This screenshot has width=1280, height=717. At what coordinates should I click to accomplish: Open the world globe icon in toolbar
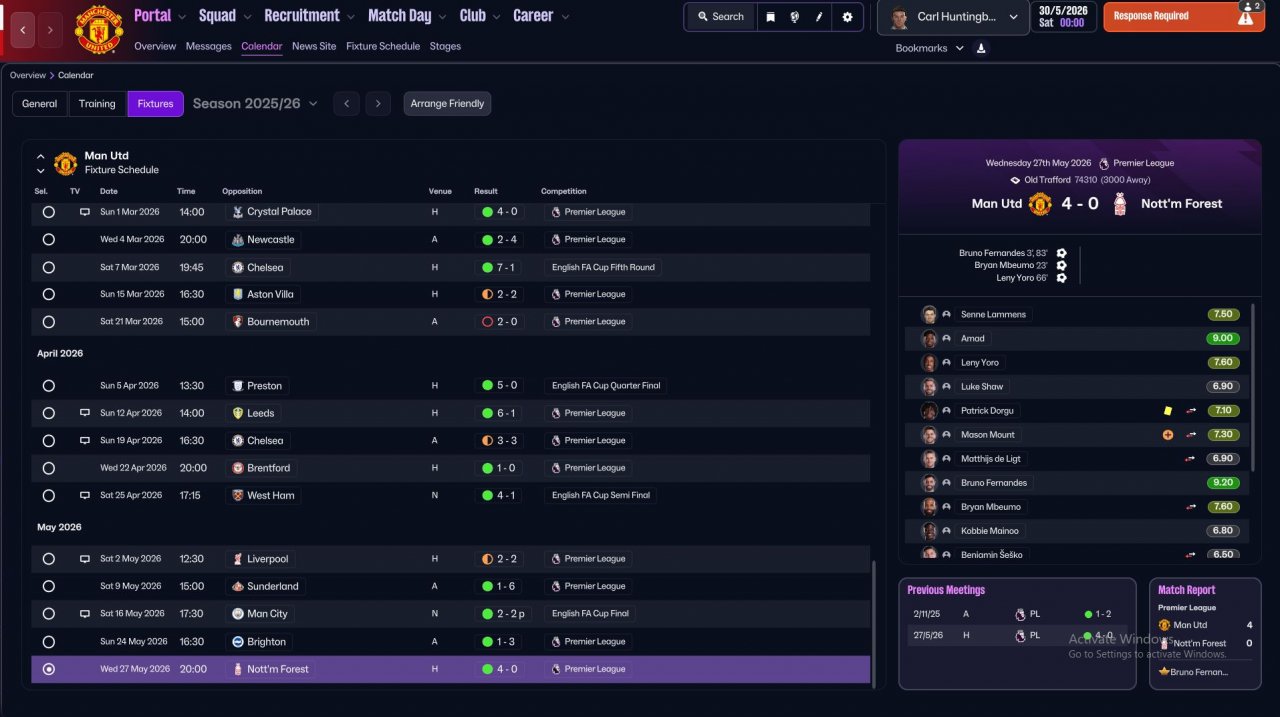[x=795, y=17]
